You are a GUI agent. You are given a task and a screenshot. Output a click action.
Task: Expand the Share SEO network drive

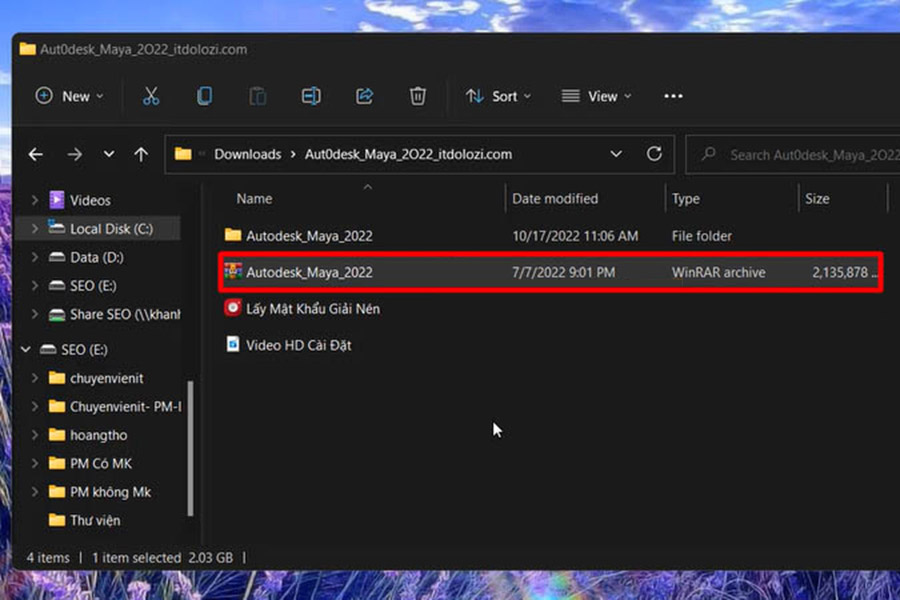pyautogui.click(x=34, y=314)
